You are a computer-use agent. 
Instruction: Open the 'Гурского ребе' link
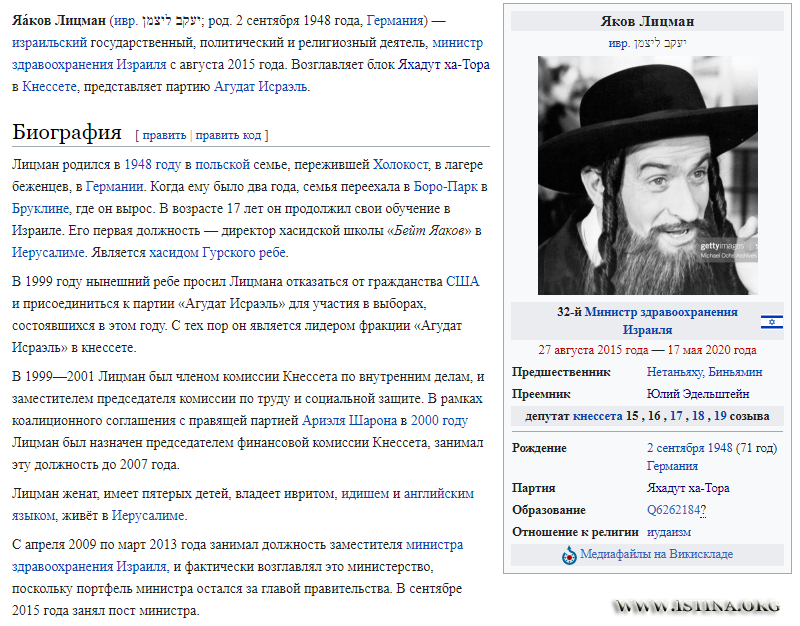point(244,253)
